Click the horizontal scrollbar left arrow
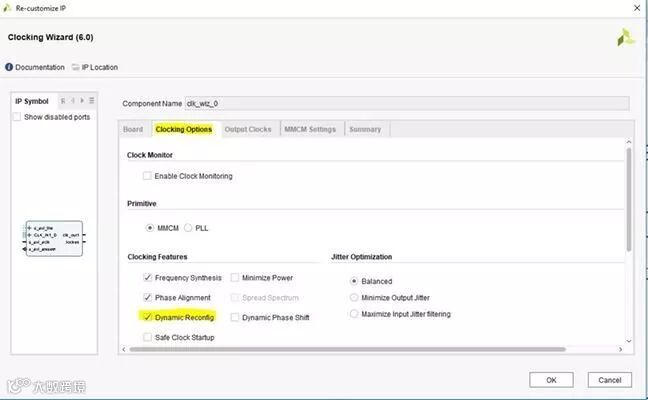Viewport: 648px width, 400px height. [x=124, y=349]
